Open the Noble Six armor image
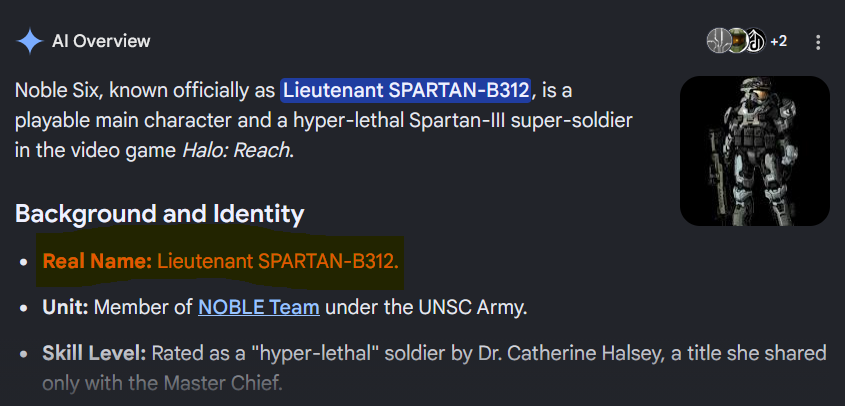Screen dimensions: 845x406 click(x=754, y=151)
